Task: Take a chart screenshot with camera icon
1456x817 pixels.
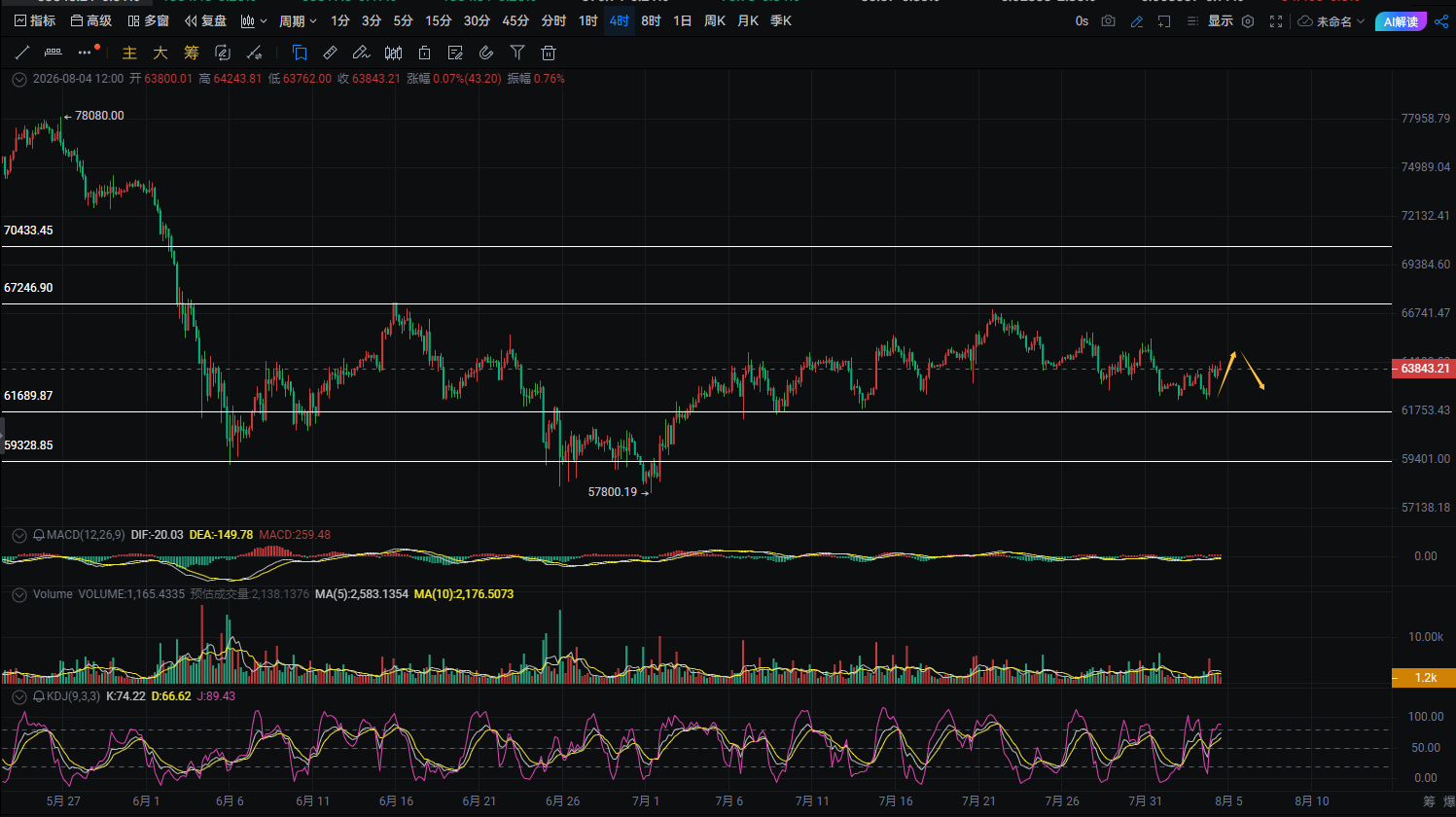Action: coord(1108,20)
